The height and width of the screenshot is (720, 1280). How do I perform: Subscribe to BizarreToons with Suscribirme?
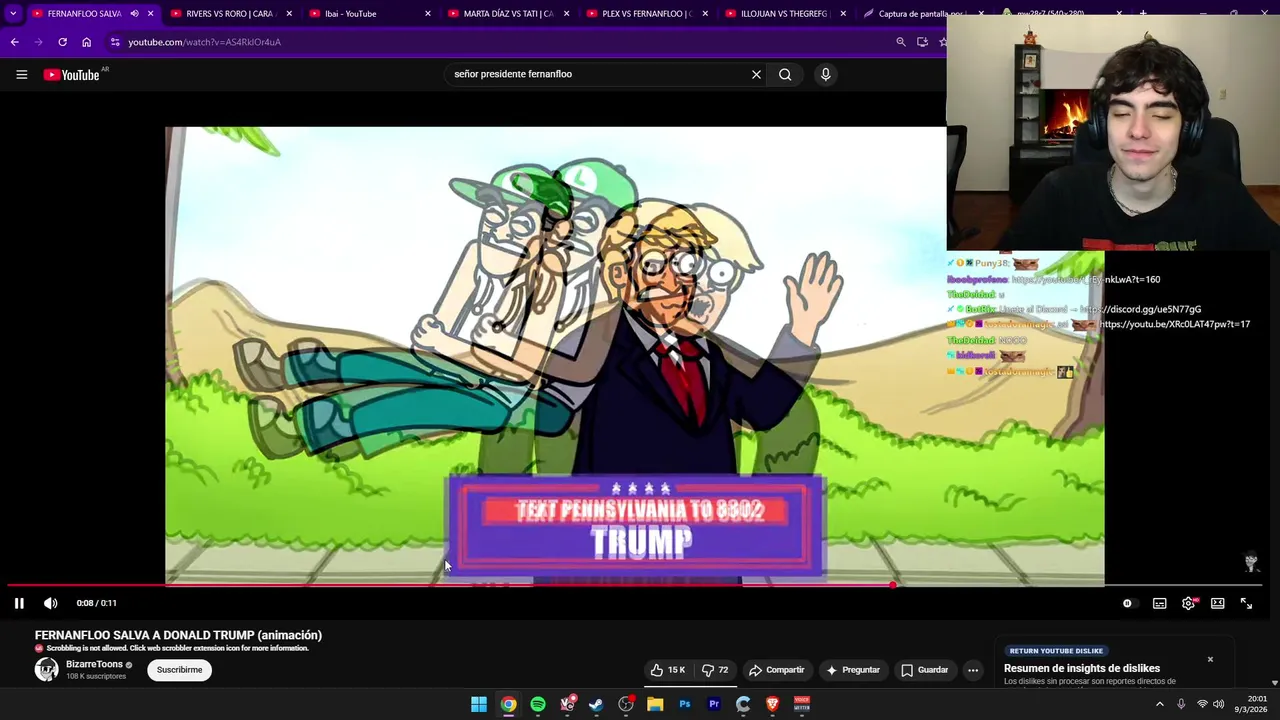179,670
